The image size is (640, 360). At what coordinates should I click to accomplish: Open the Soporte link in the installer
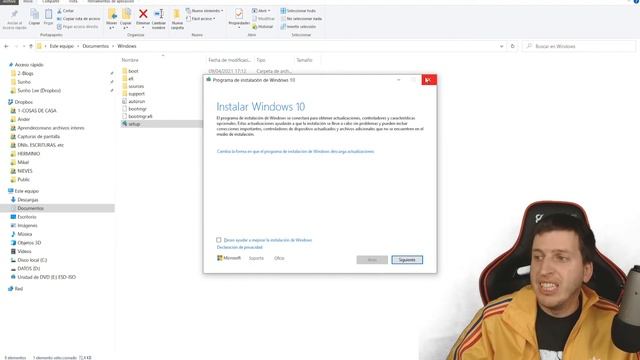click(256, 258)
